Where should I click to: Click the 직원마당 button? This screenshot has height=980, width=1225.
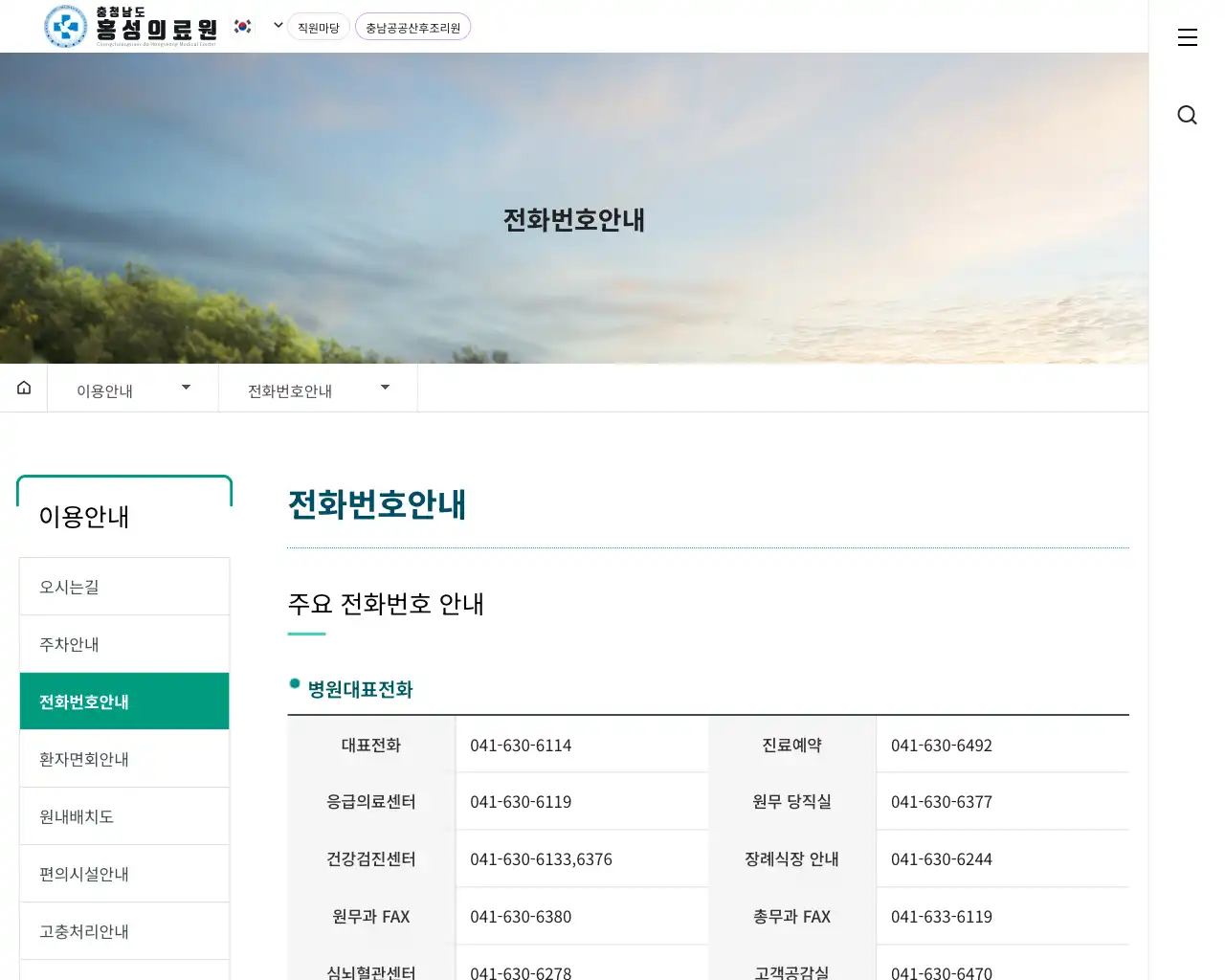318,28
